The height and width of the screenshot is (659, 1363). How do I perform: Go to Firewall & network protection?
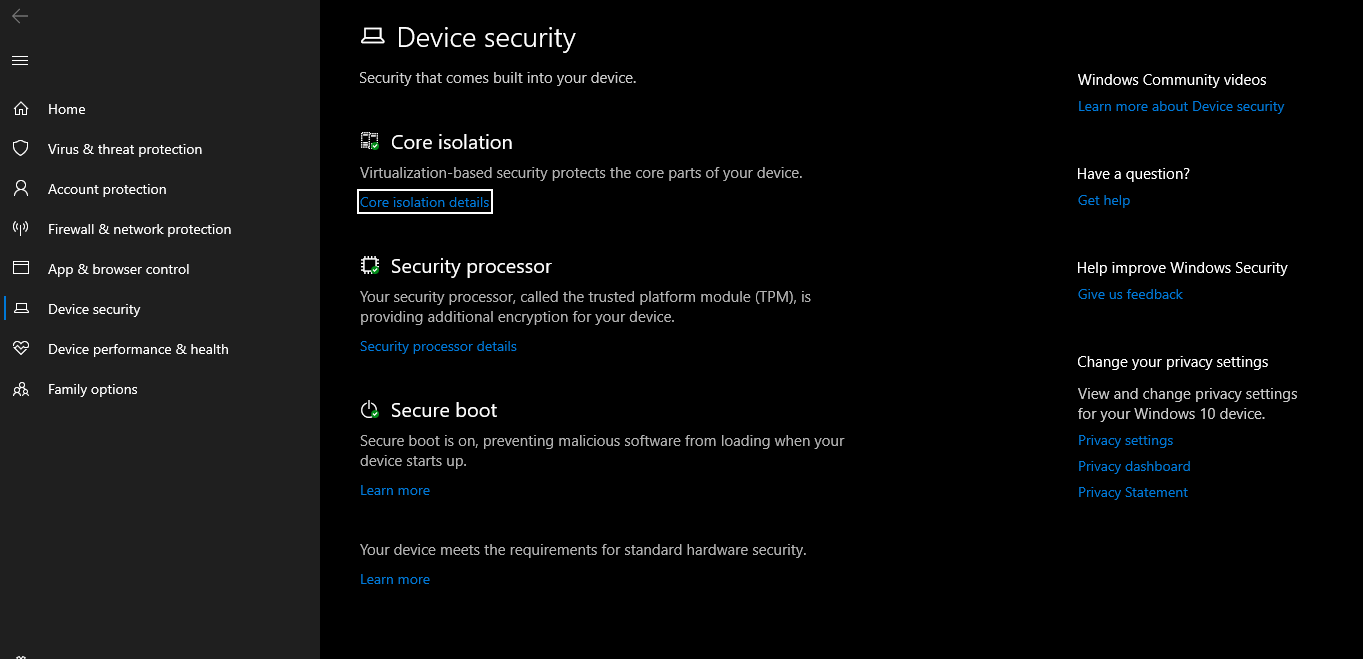(139, 229)
